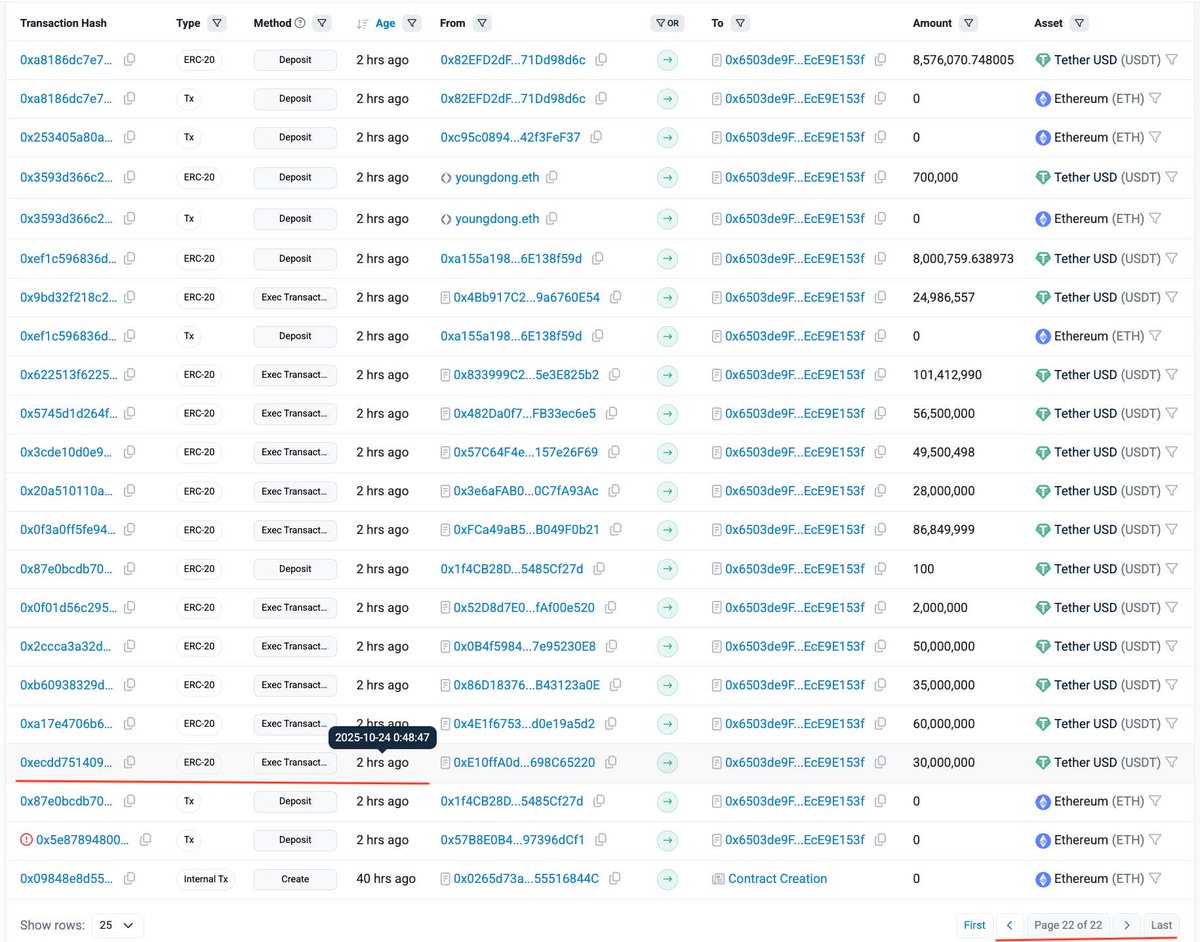Filter by To column
1200x942 pixels.
click(740, 23)
